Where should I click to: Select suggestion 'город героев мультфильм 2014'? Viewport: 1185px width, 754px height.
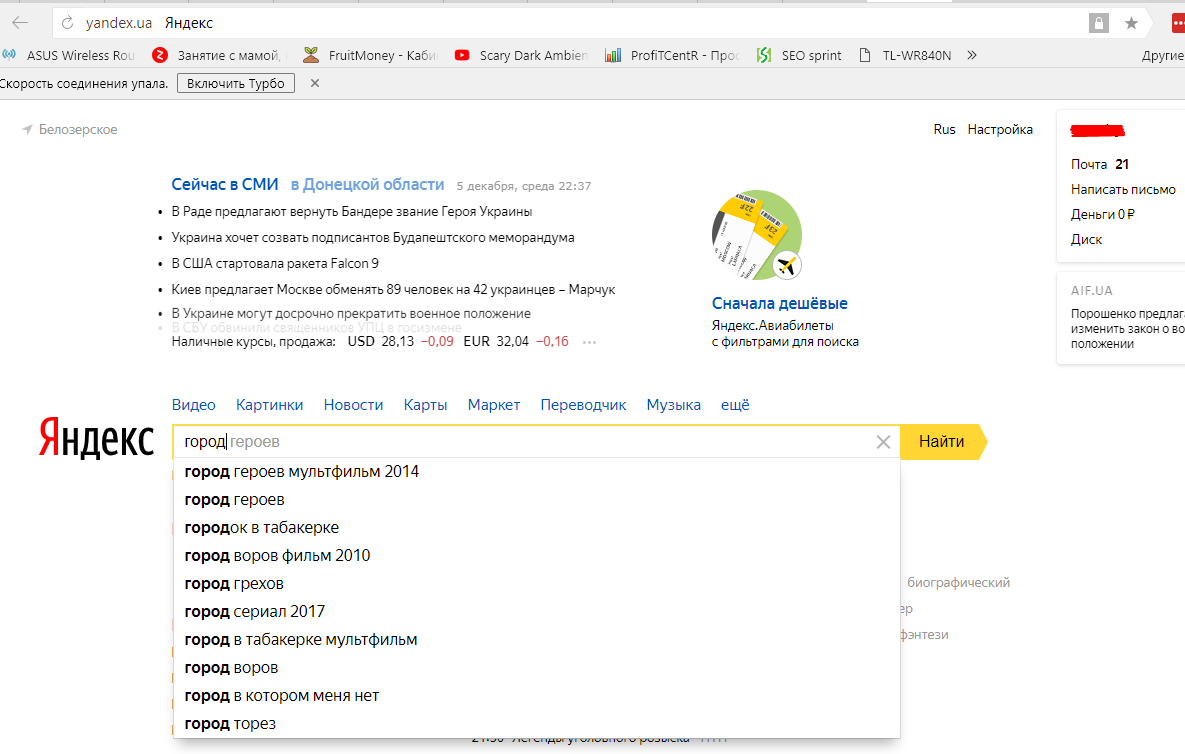coord(302,471)
